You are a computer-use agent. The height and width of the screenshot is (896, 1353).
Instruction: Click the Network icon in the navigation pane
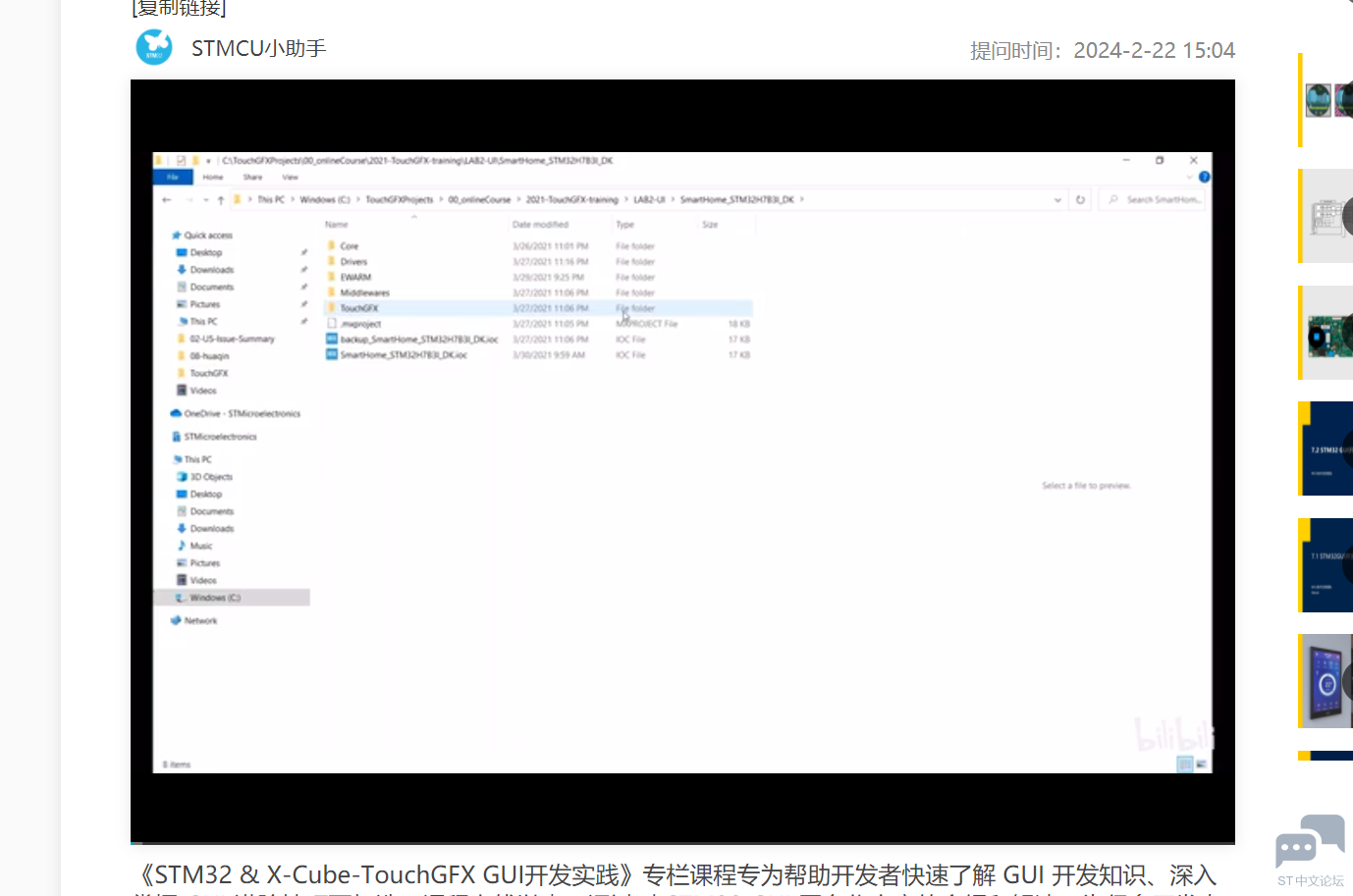click(x=176, y=621)
